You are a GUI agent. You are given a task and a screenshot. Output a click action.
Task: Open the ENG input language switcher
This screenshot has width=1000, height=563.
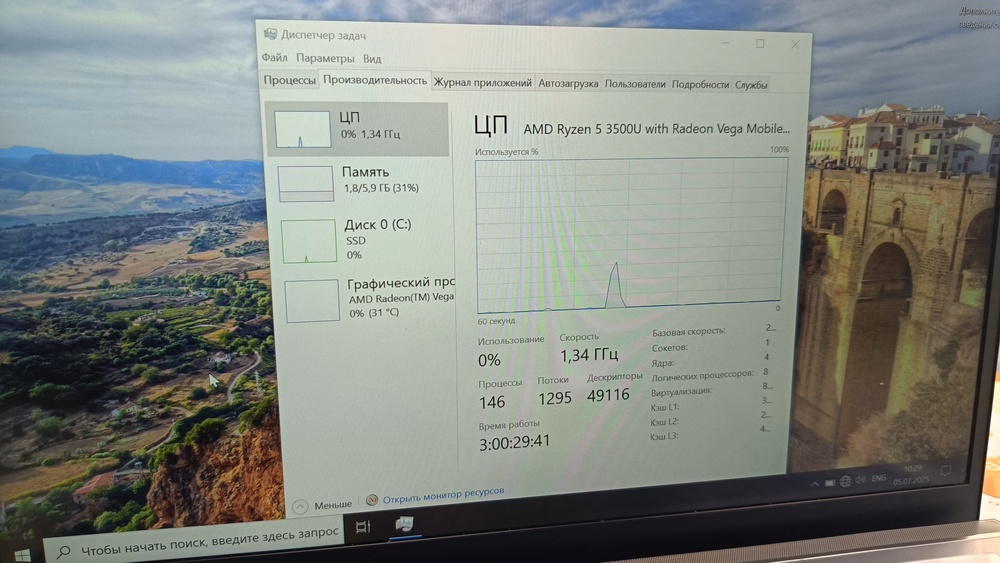pos(879,481)
